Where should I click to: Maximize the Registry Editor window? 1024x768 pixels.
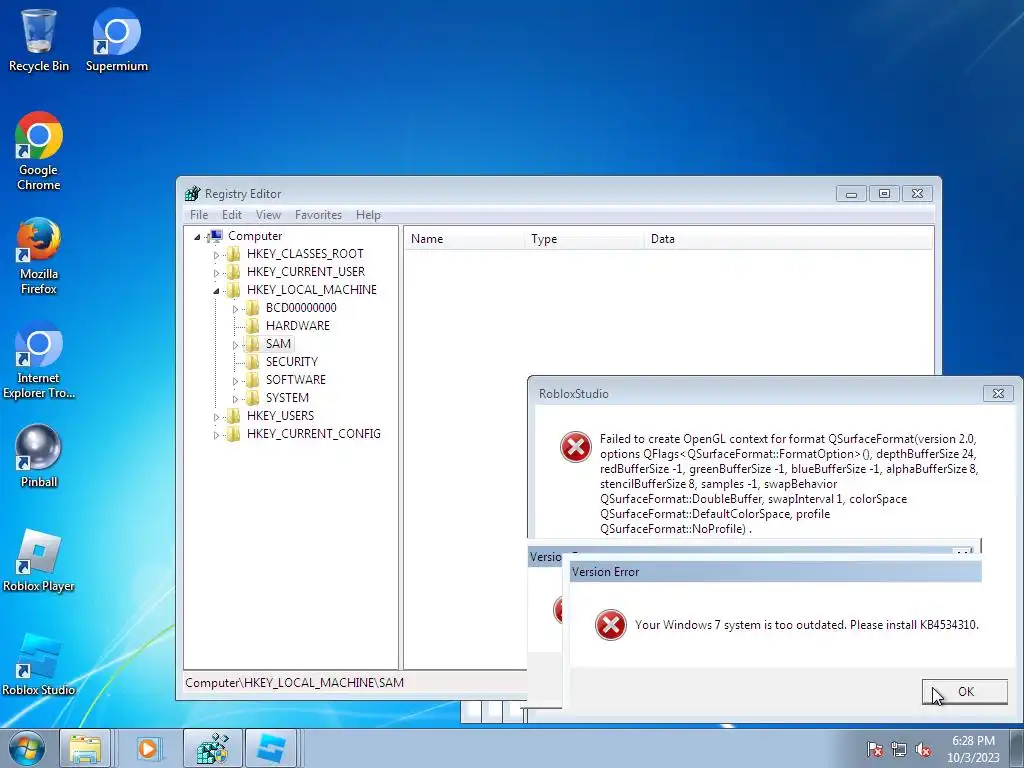884,193
